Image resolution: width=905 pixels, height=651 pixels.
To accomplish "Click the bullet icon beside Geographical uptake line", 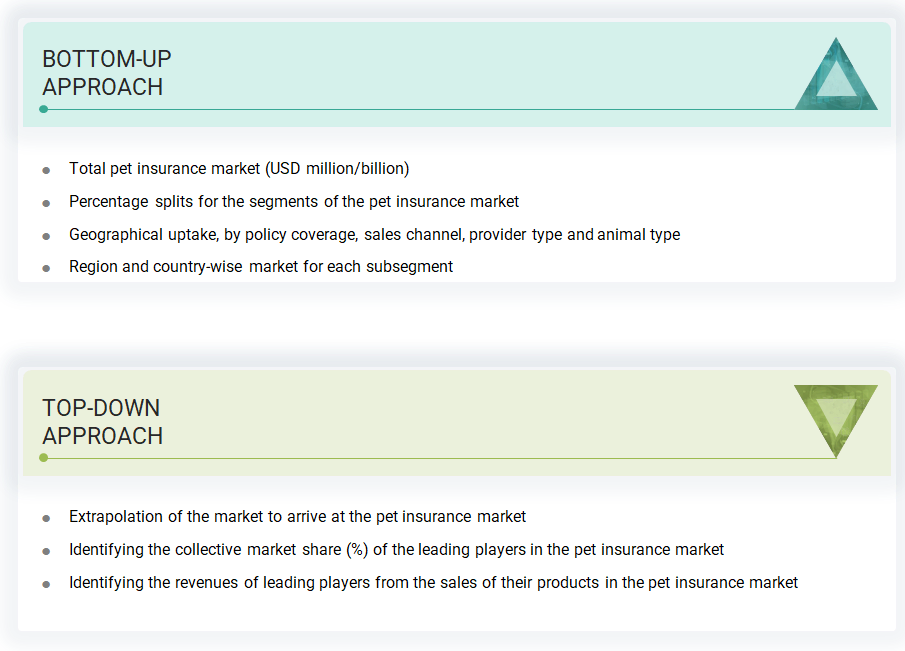I will [x=46, y=235].
